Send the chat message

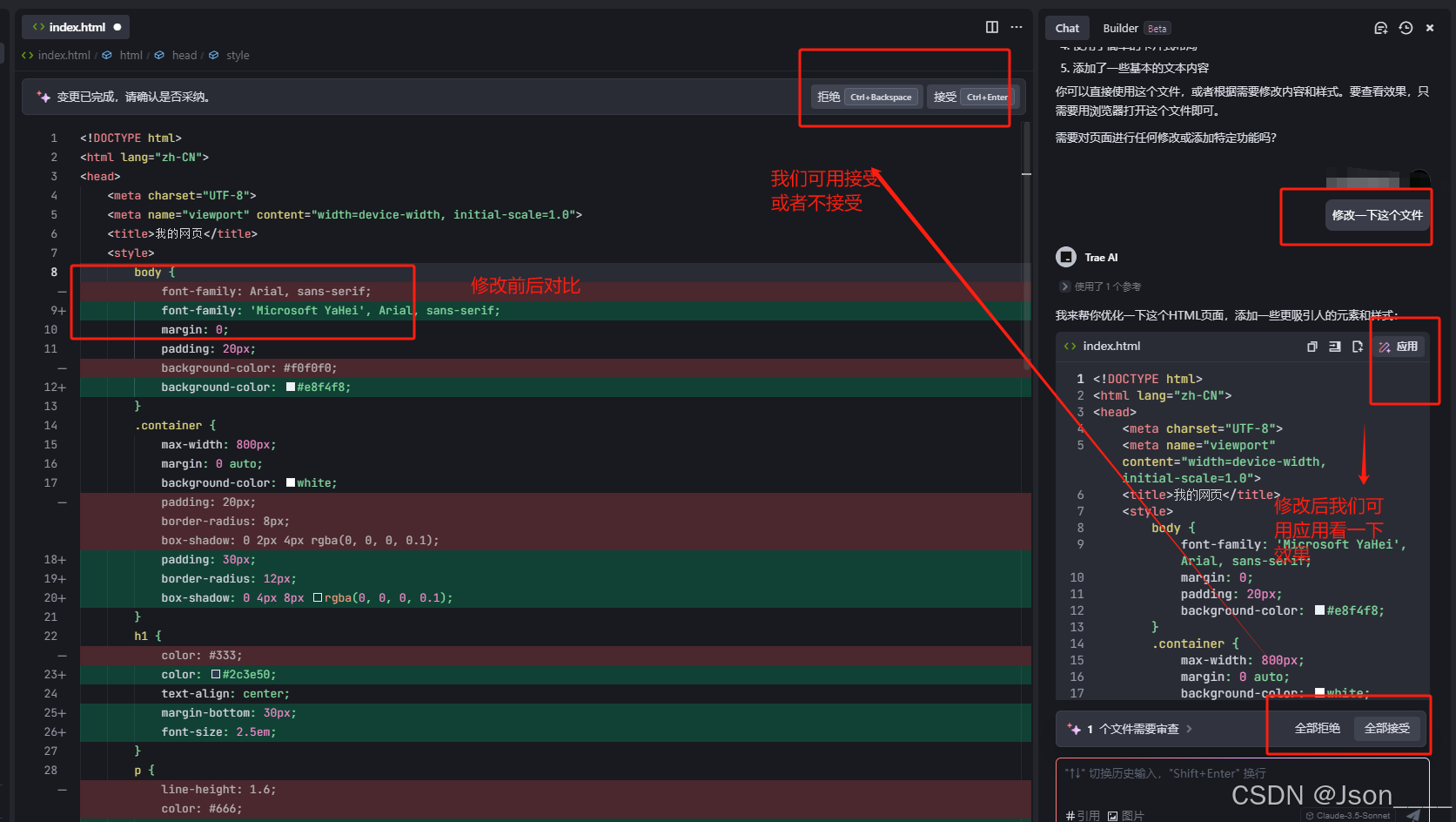point(1413,815)
